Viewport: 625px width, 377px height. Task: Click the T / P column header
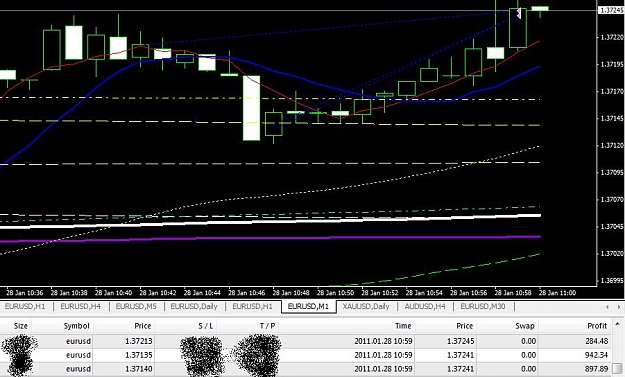pyautogui.click(x=267, y=326)
